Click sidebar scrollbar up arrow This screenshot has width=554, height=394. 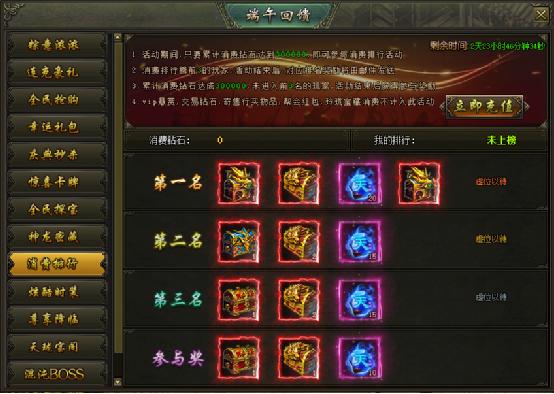[118, 37]
